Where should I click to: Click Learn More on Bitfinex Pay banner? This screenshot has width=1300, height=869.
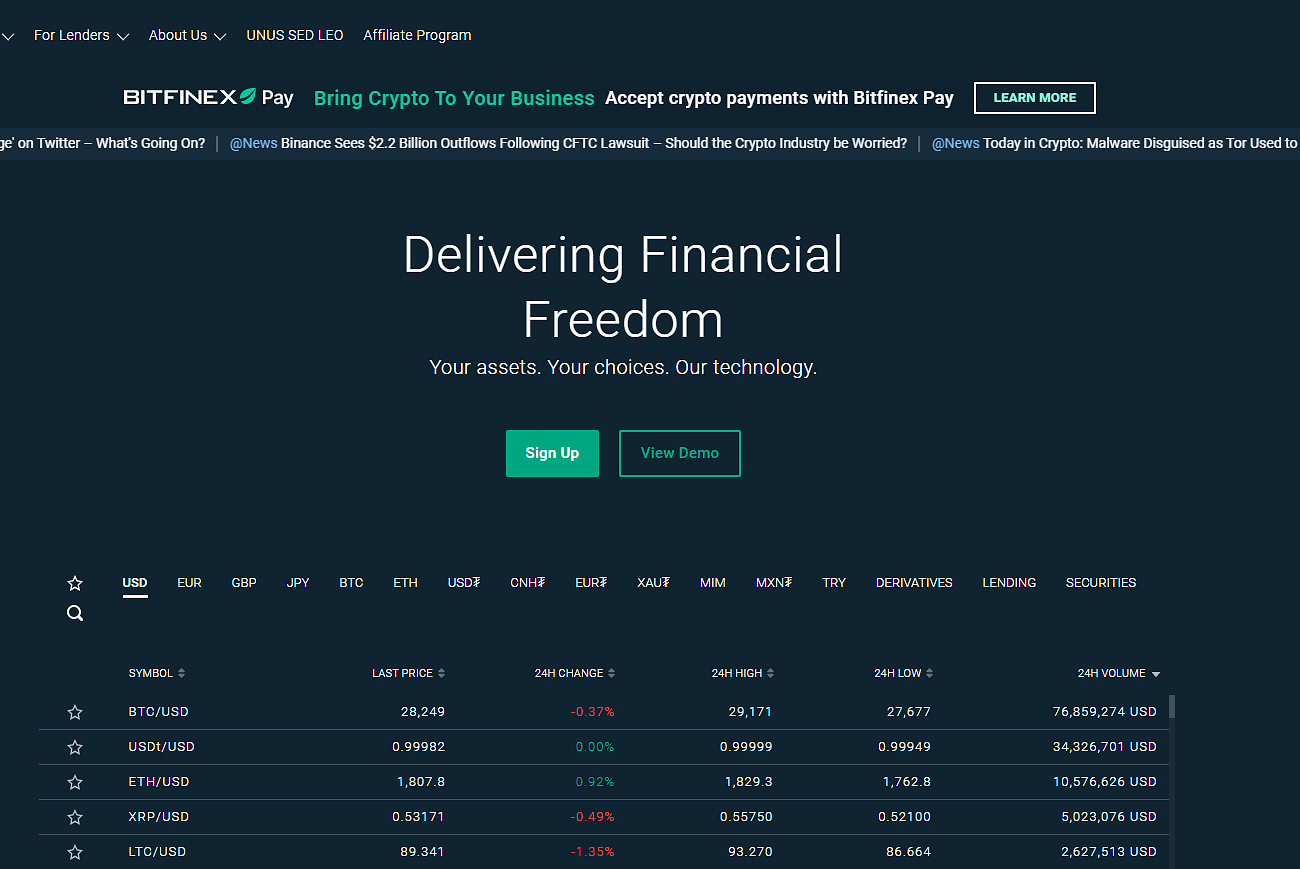pyautogui.click(x=1035, y=98)
